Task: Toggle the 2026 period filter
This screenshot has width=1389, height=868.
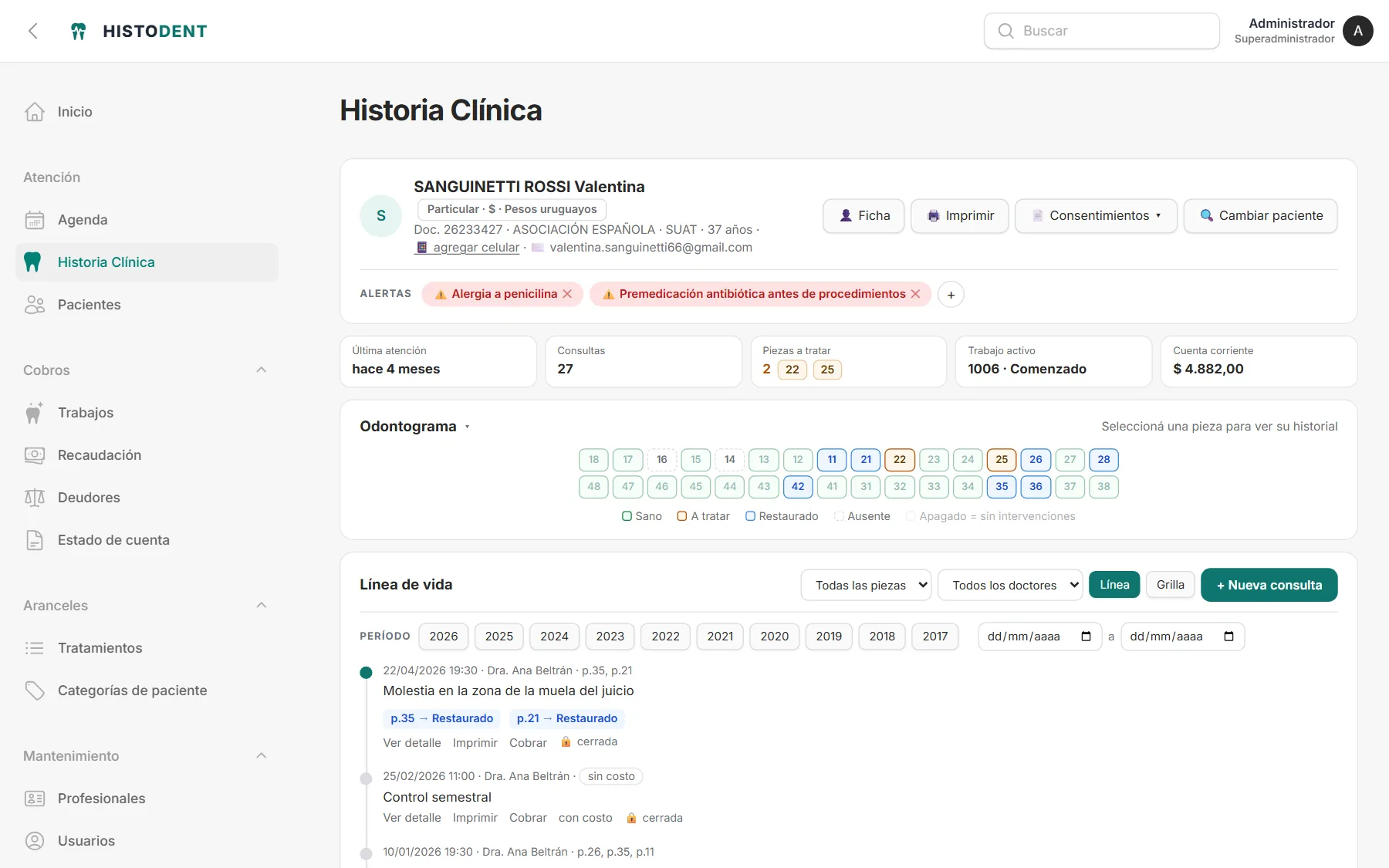Action: (x=444, y=637)
